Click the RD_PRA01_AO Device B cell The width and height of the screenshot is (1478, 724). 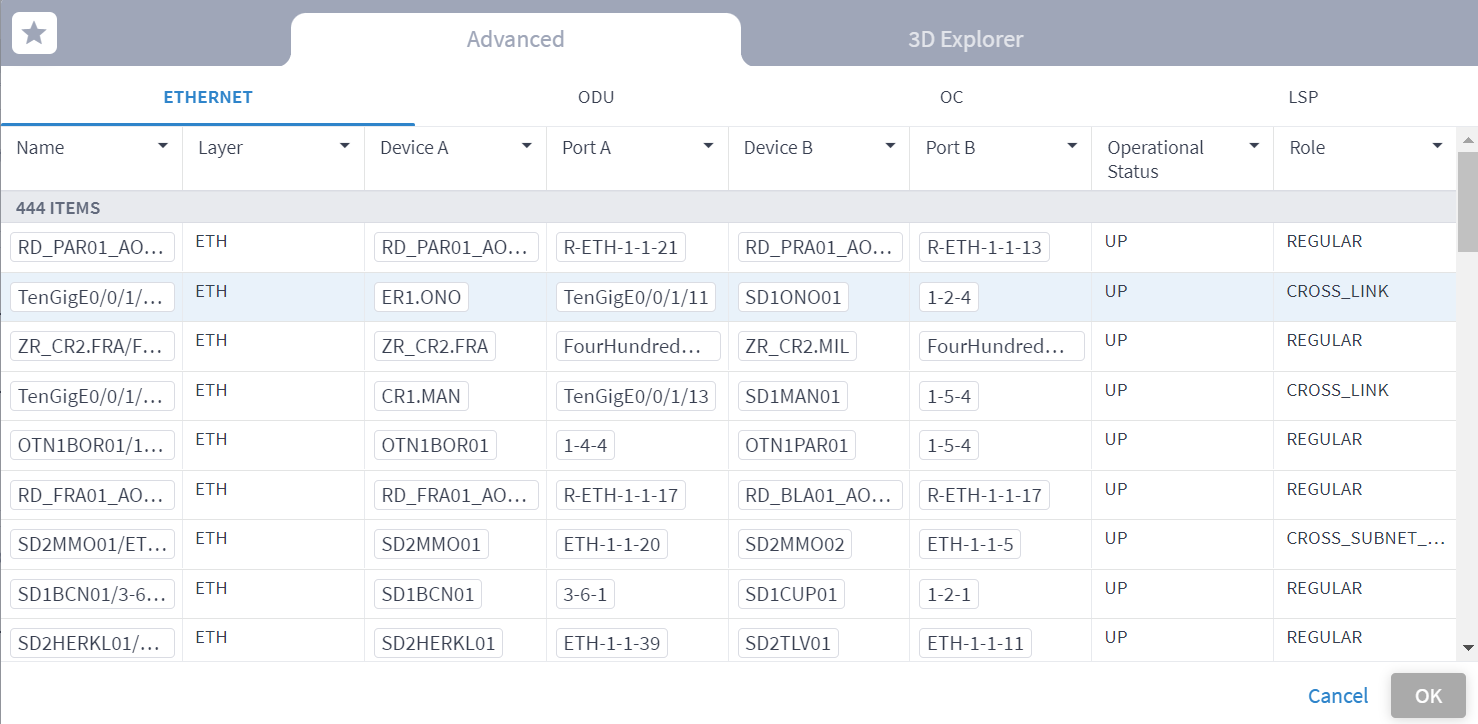coord(820,247)
